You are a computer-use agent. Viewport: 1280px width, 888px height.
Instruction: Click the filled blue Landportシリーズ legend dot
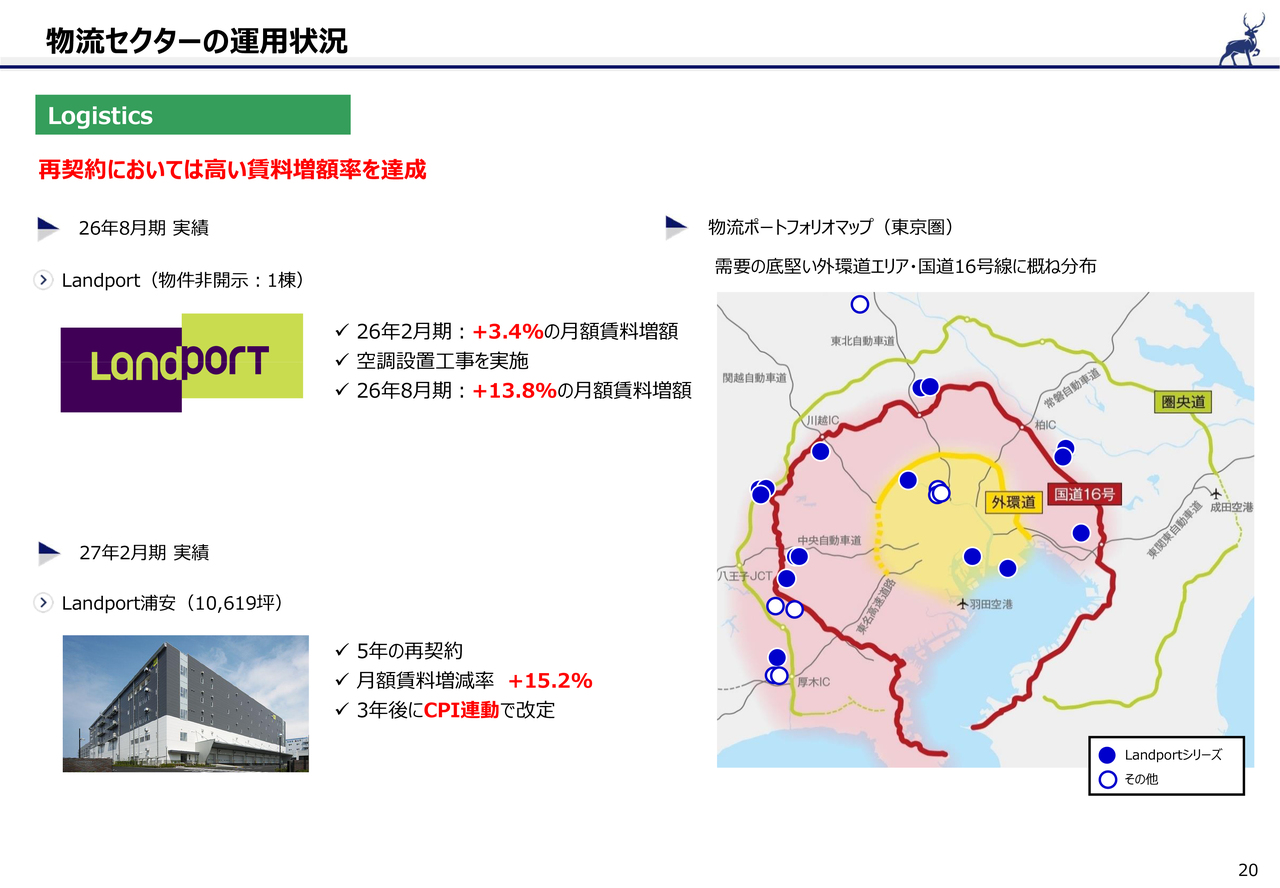point(1107,755)
